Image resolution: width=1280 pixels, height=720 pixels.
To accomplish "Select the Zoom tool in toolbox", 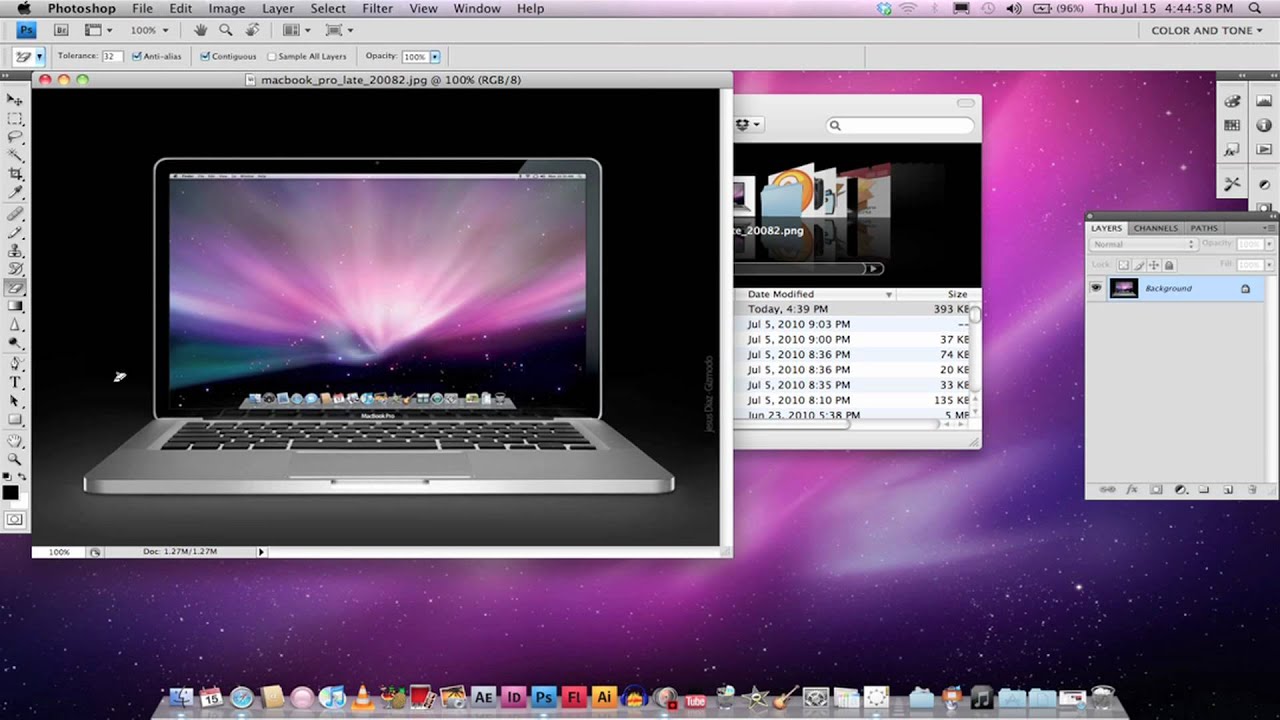I will 15,459.
